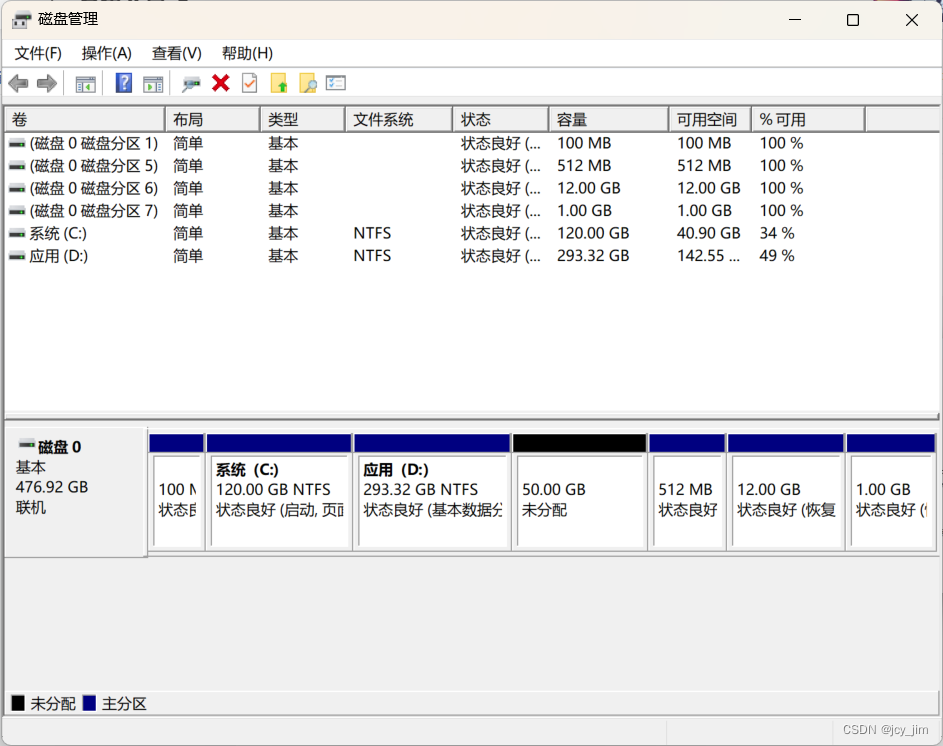
Task: Click the black 未分配 legend swatch
Action: [19, 703]
